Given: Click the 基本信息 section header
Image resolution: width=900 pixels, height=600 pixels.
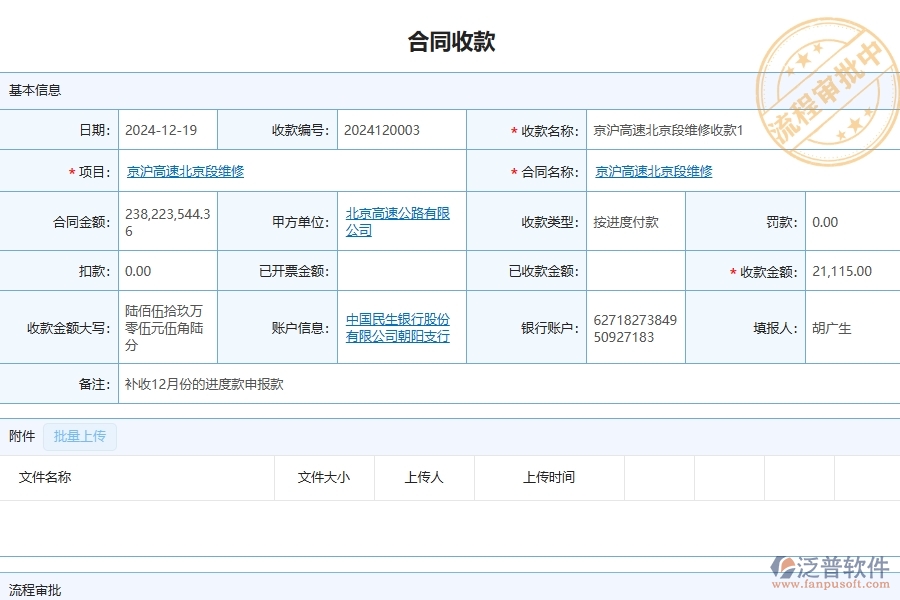Looking at the screenshot, I should pyautogui.click(x=35, y=90).
